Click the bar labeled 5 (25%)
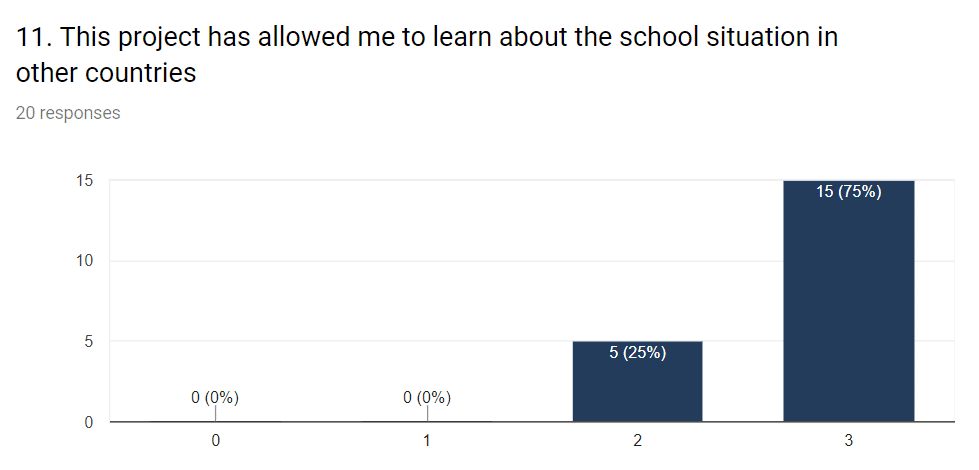979x470 pixels. pos(637,381)
